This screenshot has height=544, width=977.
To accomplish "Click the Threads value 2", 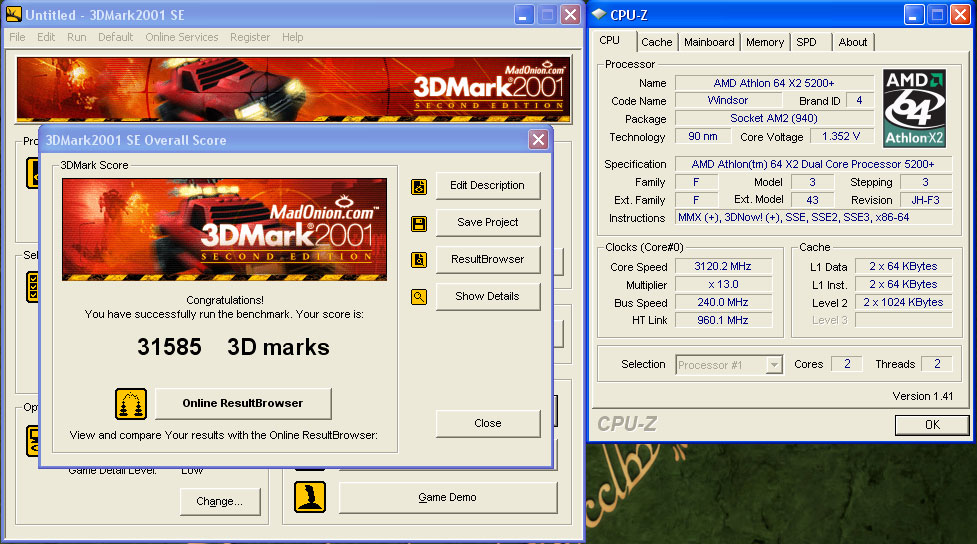I will [x=936, y=364].
